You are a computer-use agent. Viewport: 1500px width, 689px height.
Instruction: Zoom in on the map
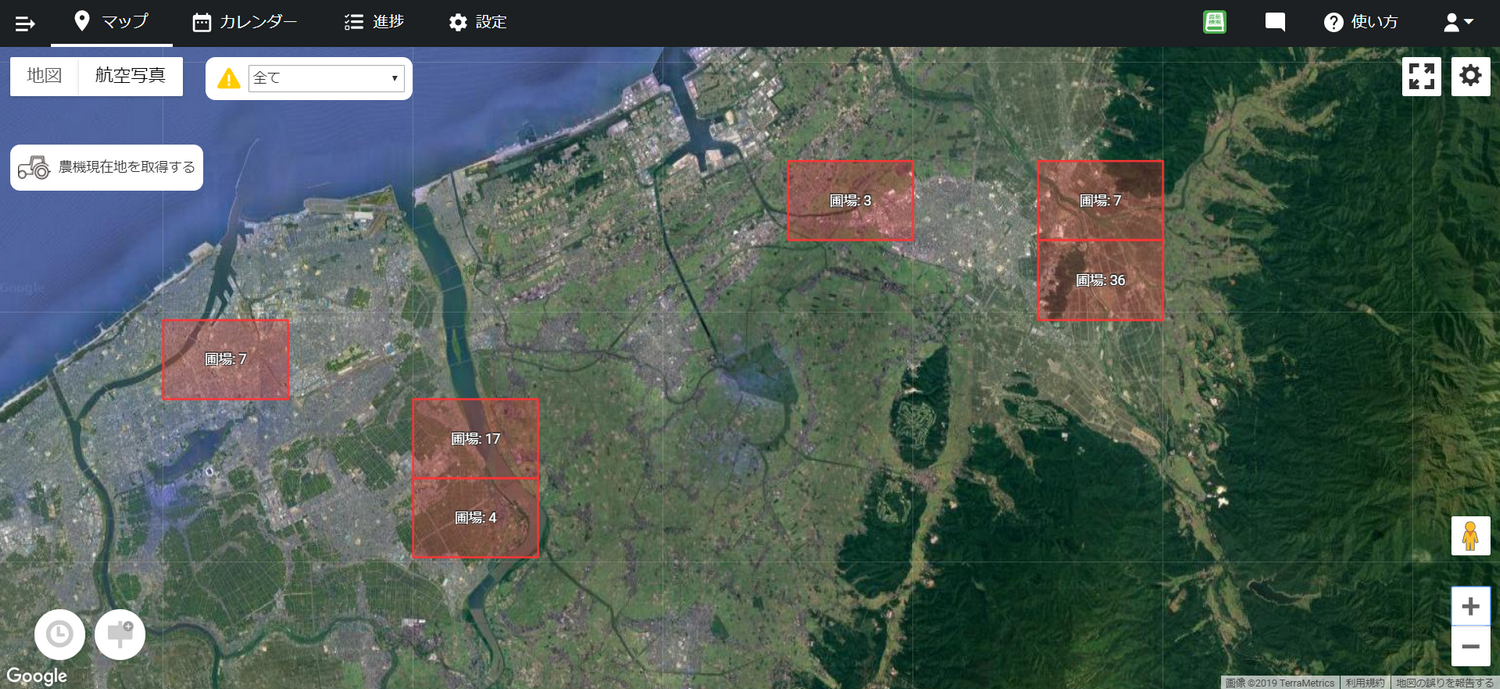click(1470, 606)
